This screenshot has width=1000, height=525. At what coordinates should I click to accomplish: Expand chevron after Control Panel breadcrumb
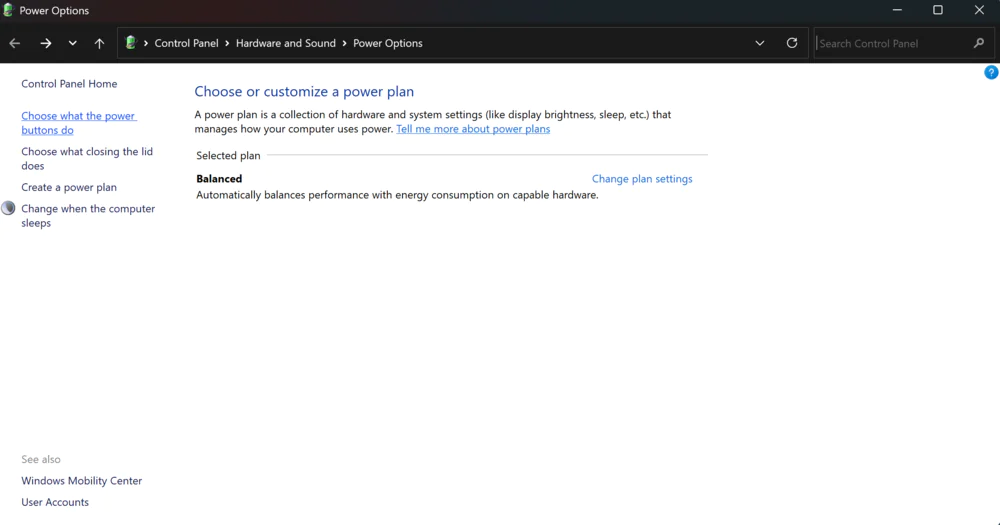(227, 43)
